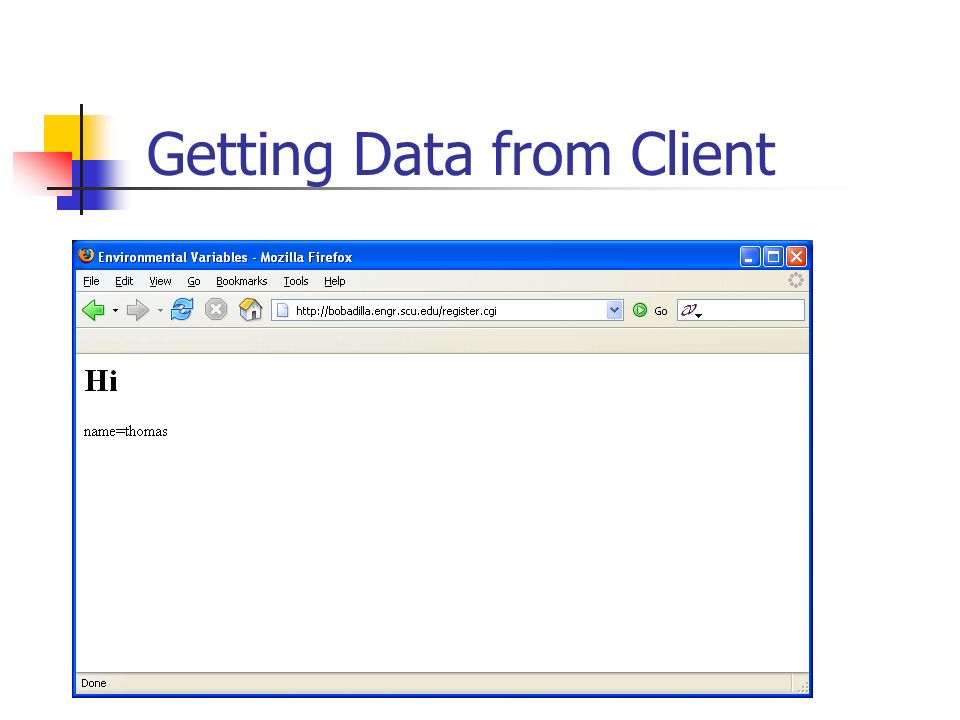The height and width of the screenshot is (720, 960).
Task: Open the Forward history dropdown arrow
Action: [160, 310]
